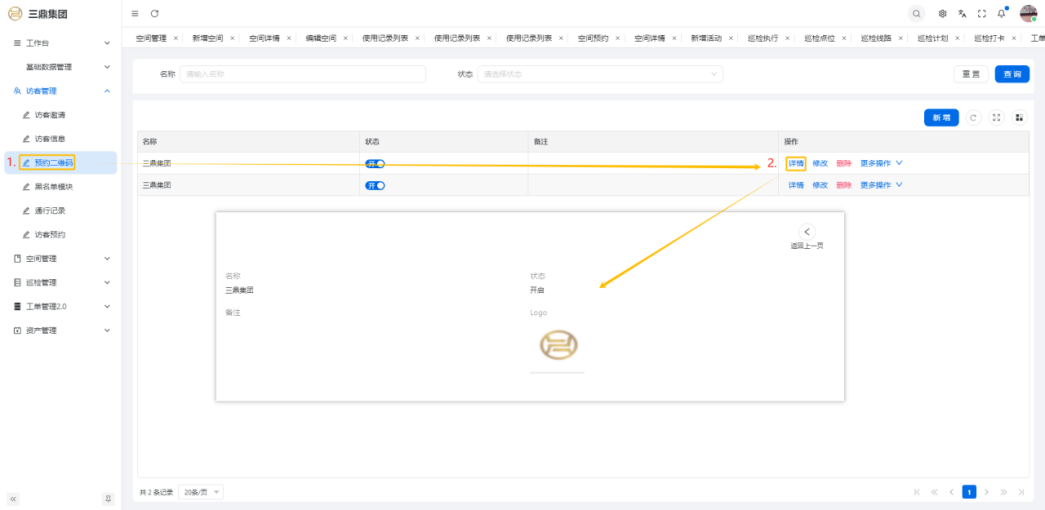
Task: Expand the 空间管理 sidebar menu
Action: tap(60, 258)
